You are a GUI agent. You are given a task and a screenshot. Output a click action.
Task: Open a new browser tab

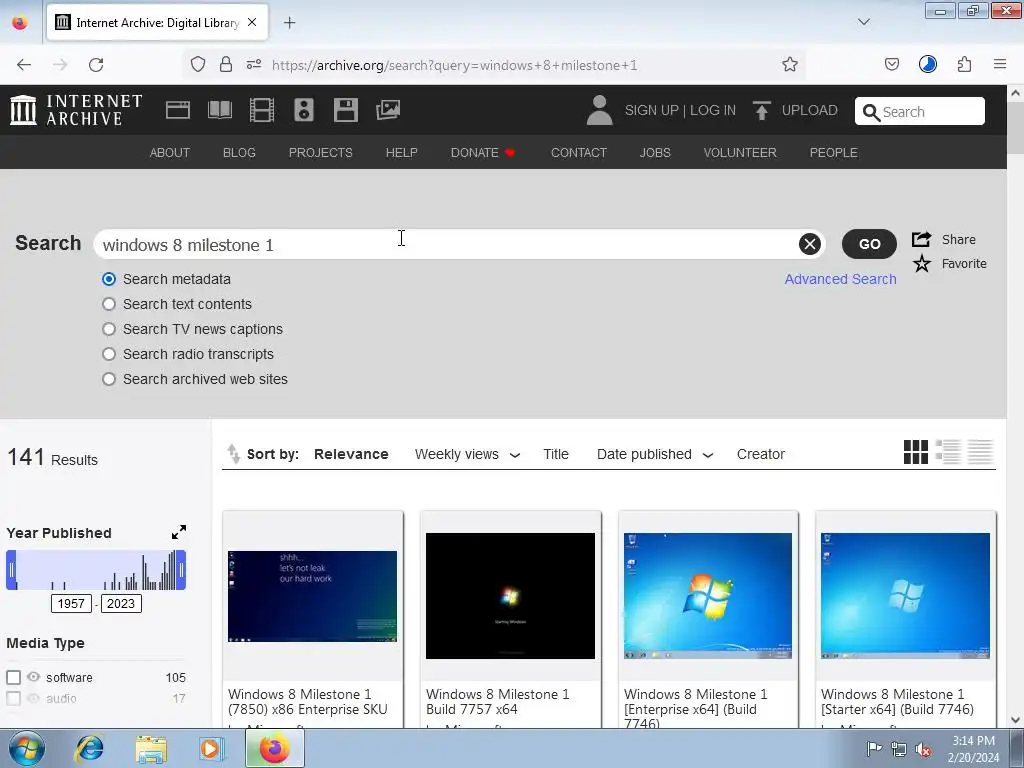[x=289, y=23]
